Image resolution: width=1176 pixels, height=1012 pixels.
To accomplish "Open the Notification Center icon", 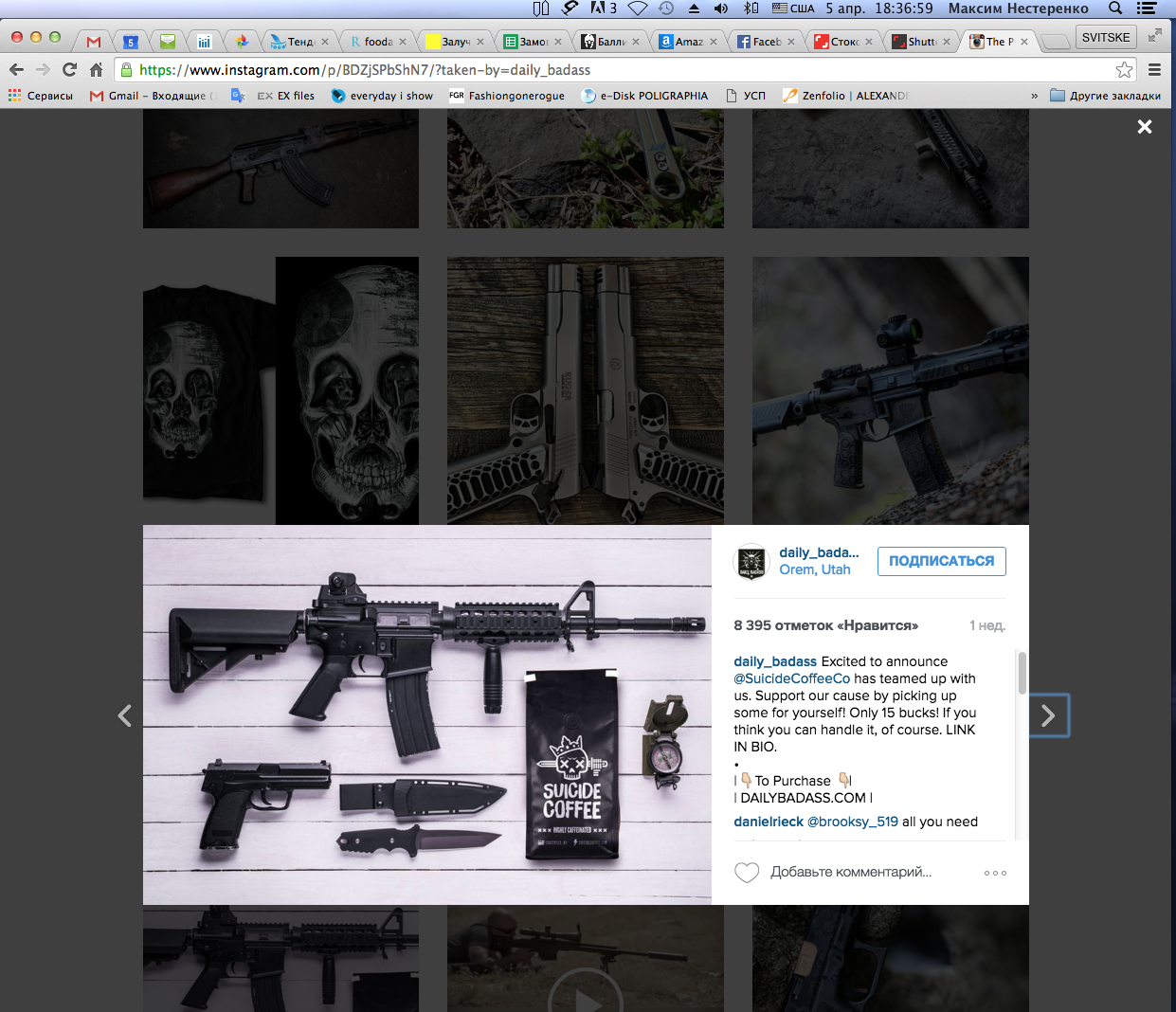I will click(1147, 9).
